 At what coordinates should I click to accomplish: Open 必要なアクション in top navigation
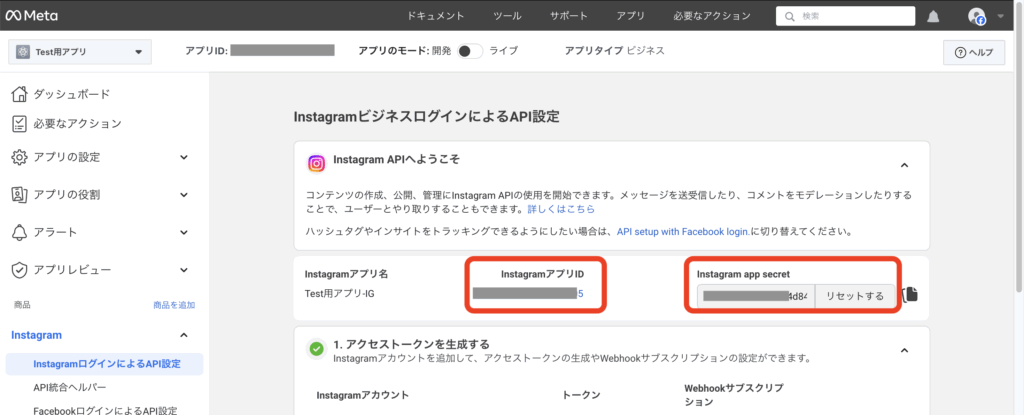712,16
